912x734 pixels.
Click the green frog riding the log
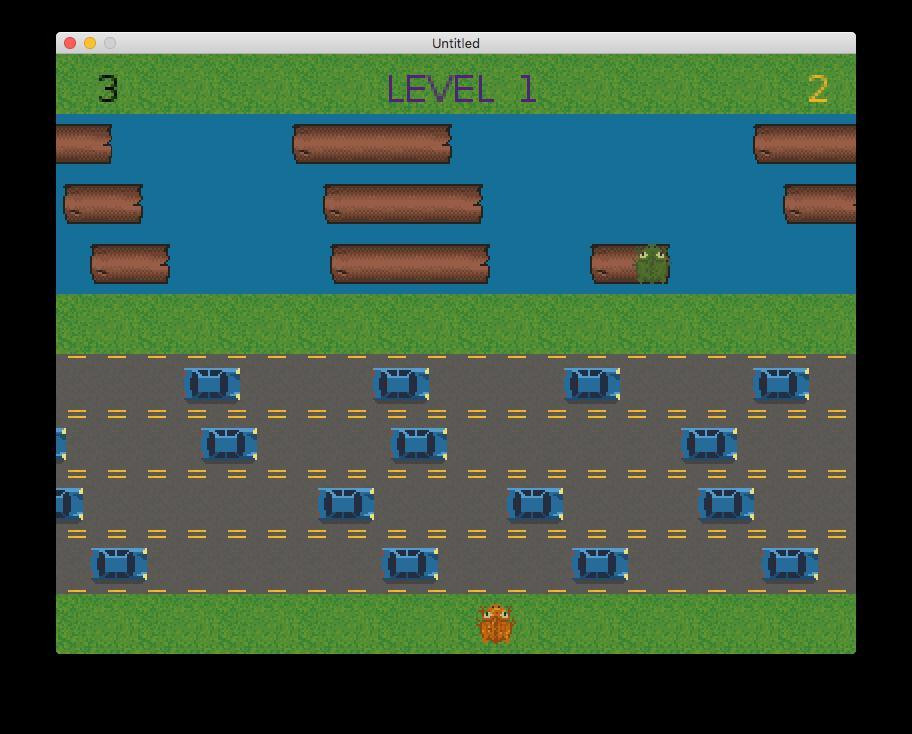point(651,264)
